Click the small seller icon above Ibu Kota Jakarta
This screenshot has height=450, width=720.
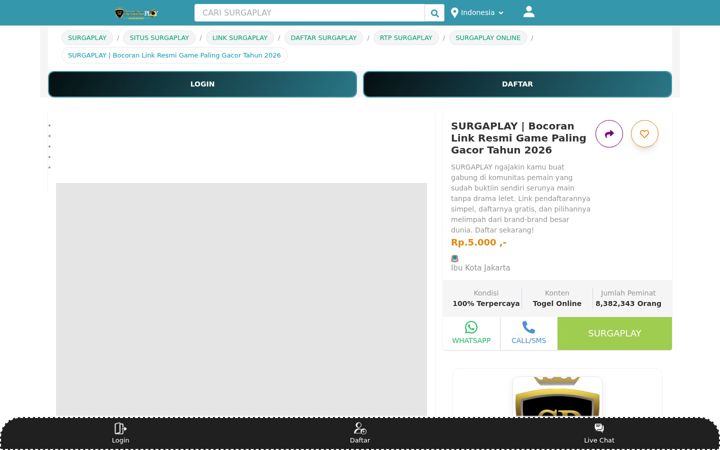[x=455, y=259]
